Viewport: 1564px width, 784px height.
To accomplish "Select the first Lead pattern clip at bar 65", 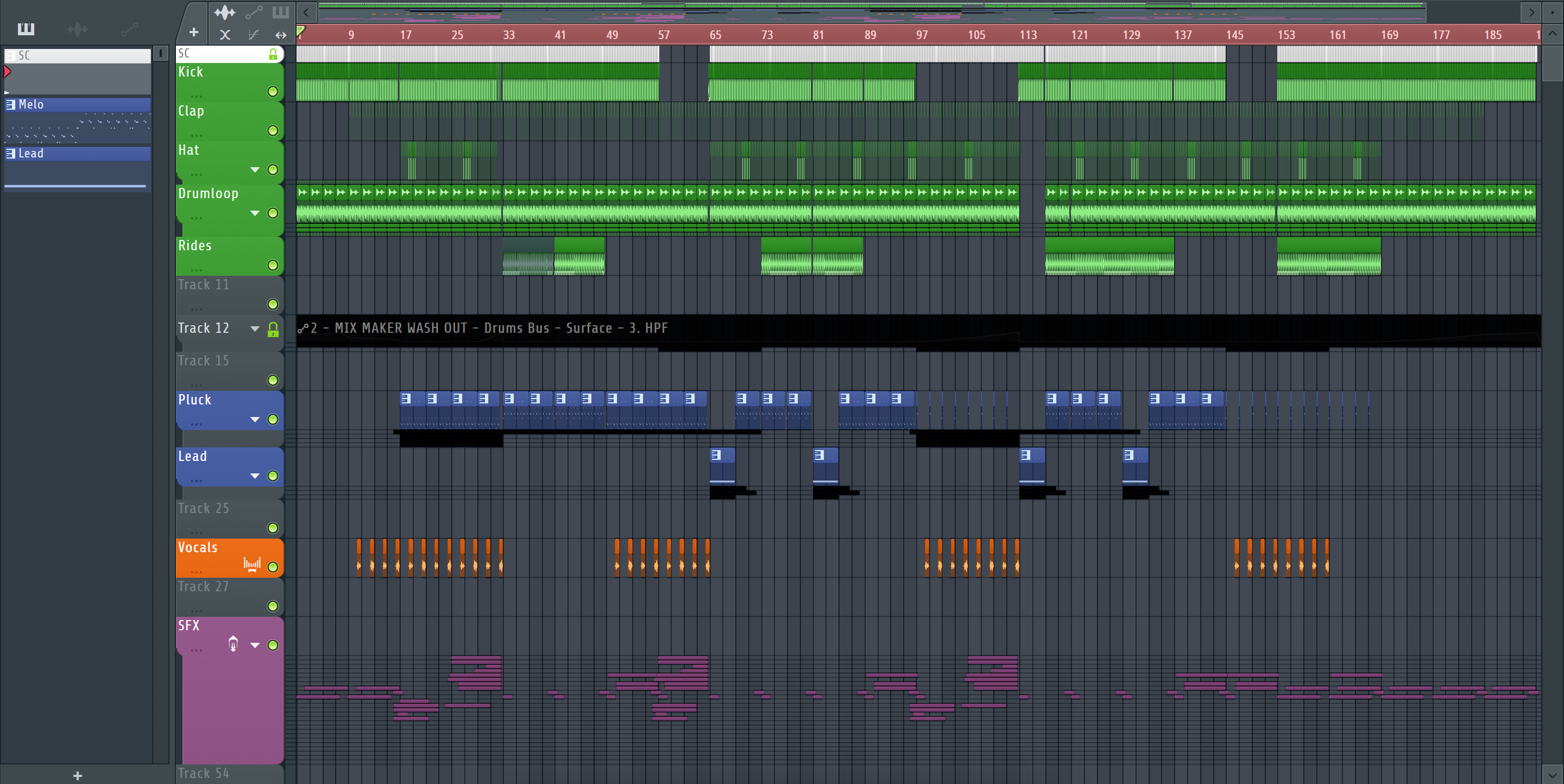I will click(722, 465).
